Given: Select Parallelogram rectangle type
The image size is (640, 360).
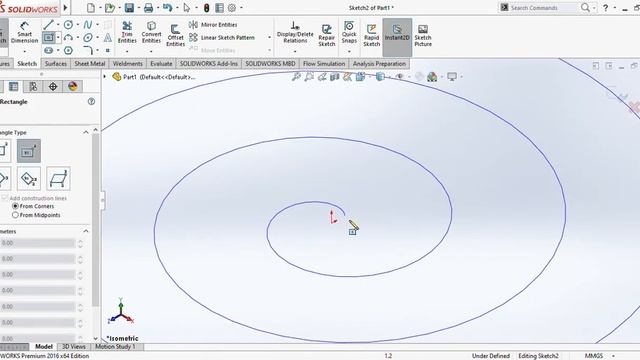Looking at the screenshot, I should coord(58,178).
